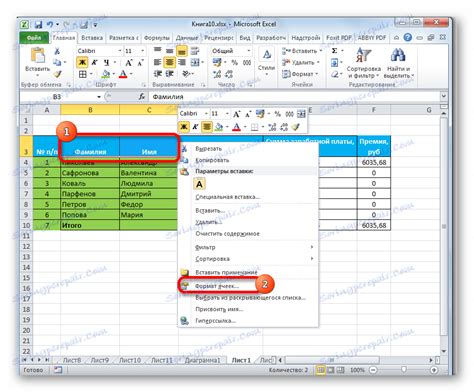Switch to the Диаграмма1 sheet tab
Image resolution: width=474 pixels, height=392 pixels.
pyautogui.click(x=202, y=360)
